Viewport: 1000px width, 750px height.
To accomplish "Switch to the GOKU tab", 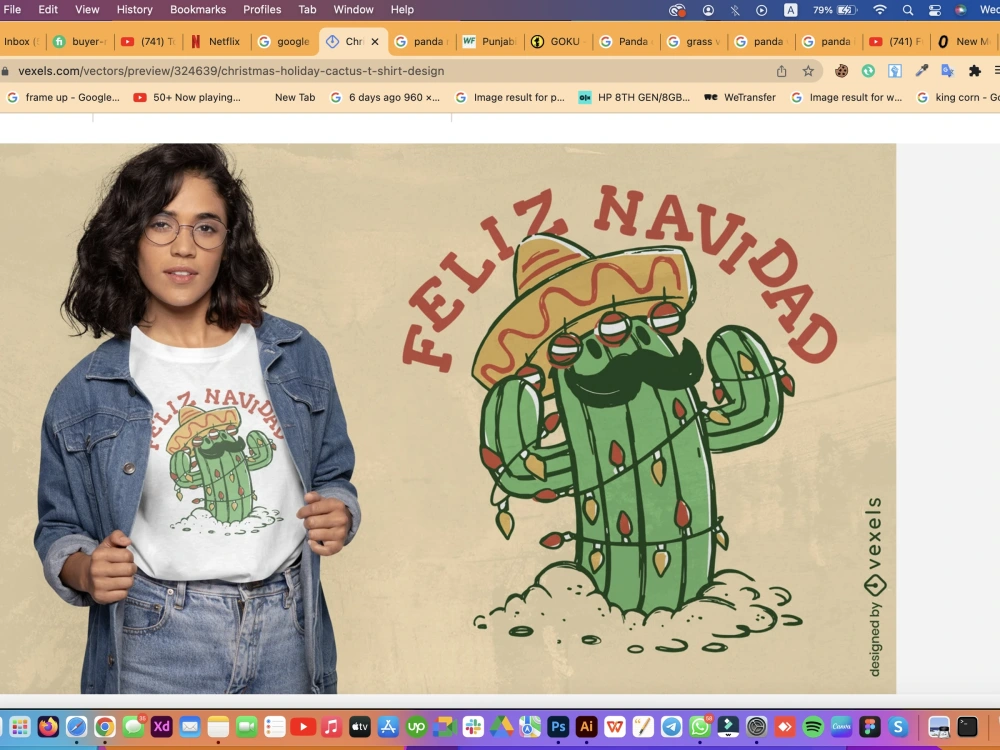I will pyautogui.click(x=558, y=41).
